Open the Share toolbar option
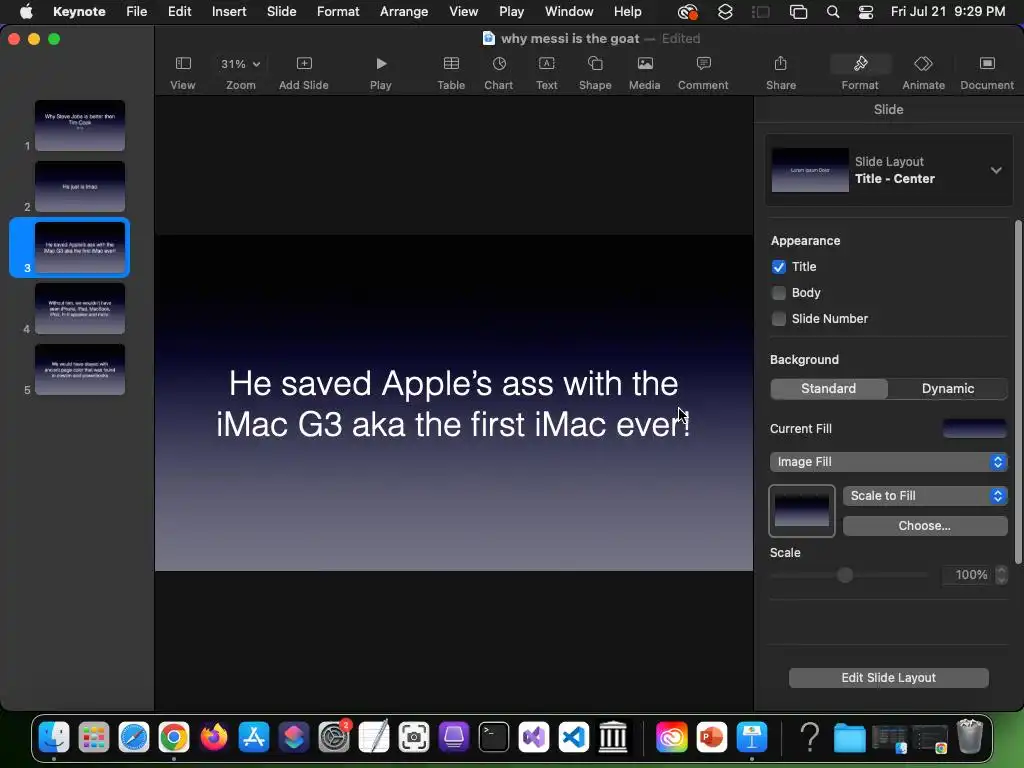 pos(780,72)
